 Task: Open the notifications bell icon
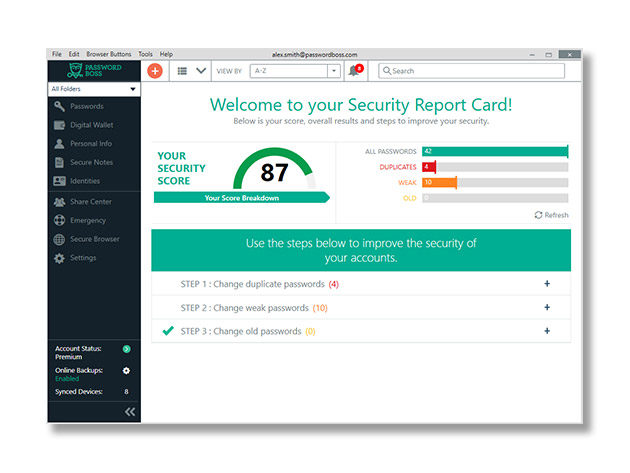pyautogui.click(x=355, y=71)
